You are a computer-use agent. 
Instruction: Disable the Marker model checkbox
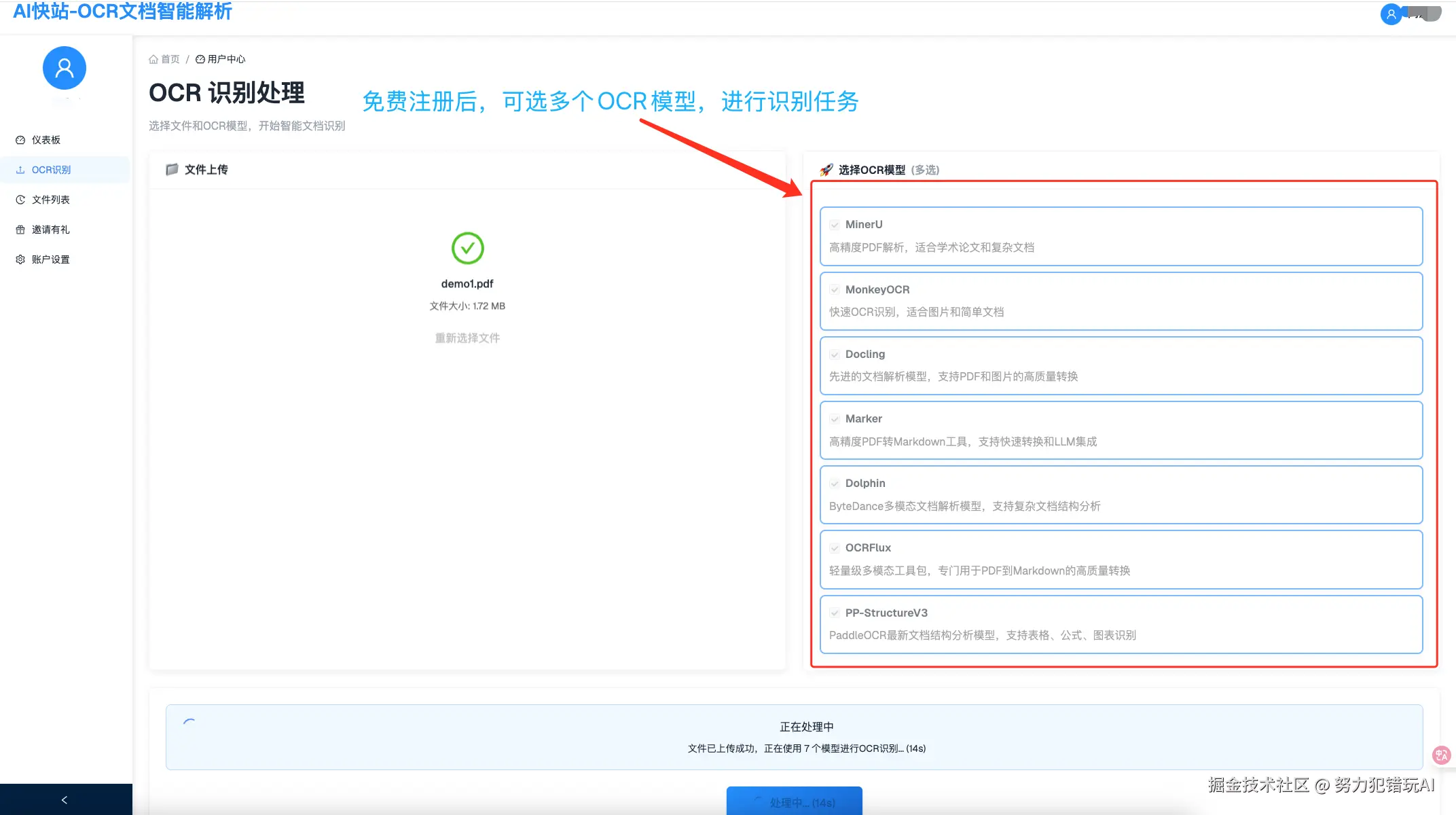coord(835,419)
